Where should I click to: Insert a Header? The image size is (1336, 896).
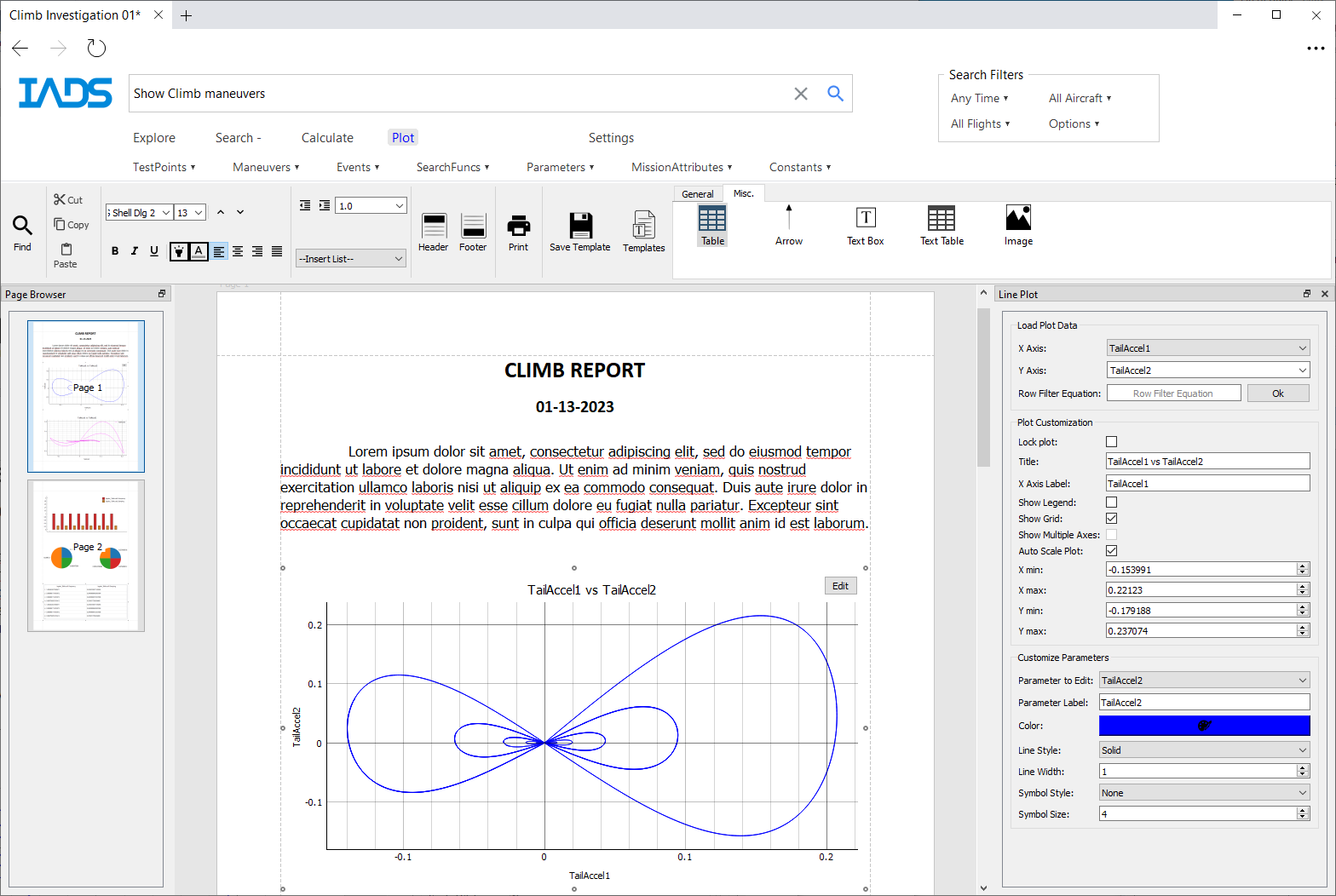pyautogui.click(x=433, y=233)
